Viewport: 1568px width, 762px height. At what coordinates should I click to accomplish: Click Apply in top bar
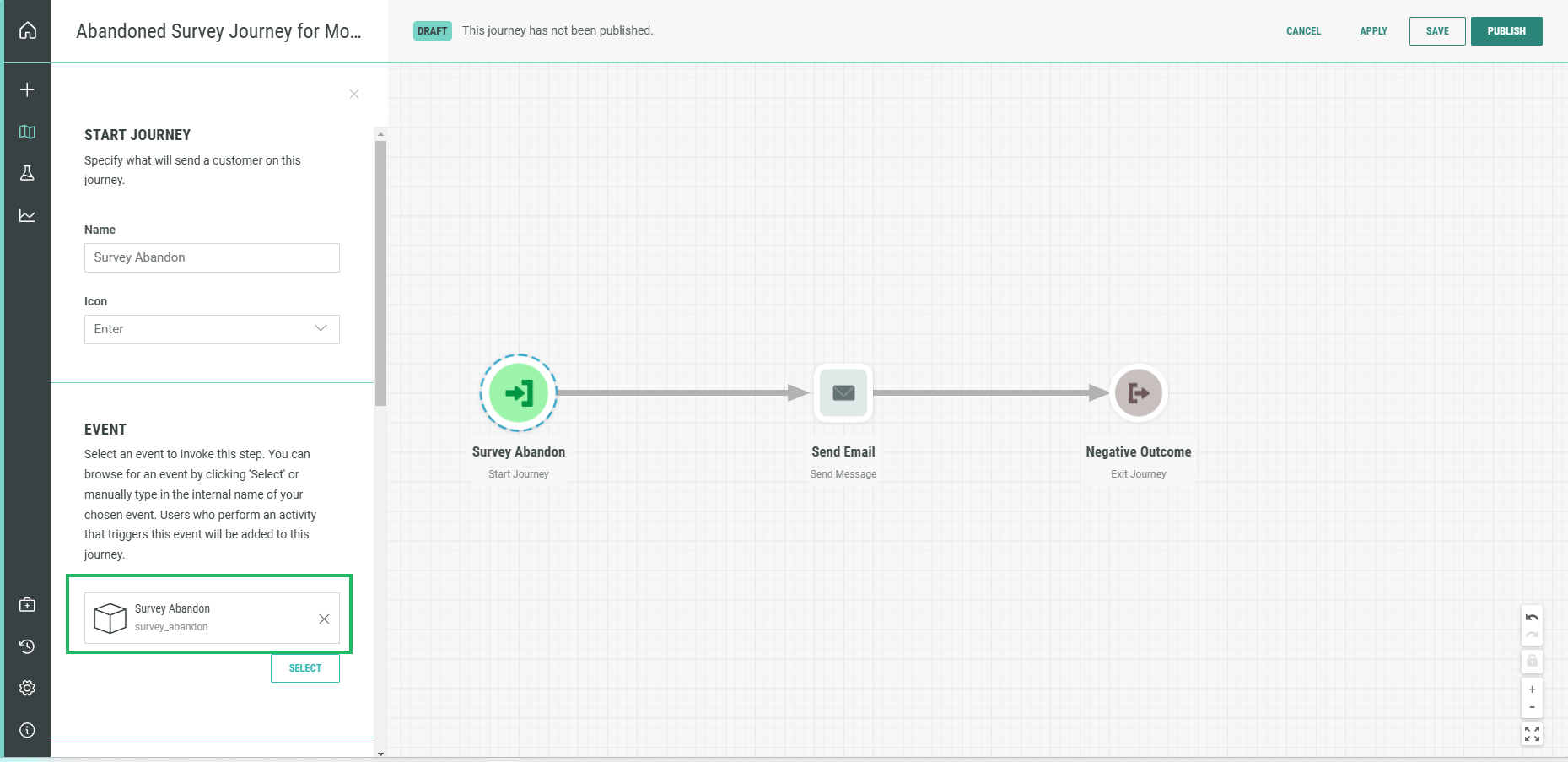coord(1373,31)
